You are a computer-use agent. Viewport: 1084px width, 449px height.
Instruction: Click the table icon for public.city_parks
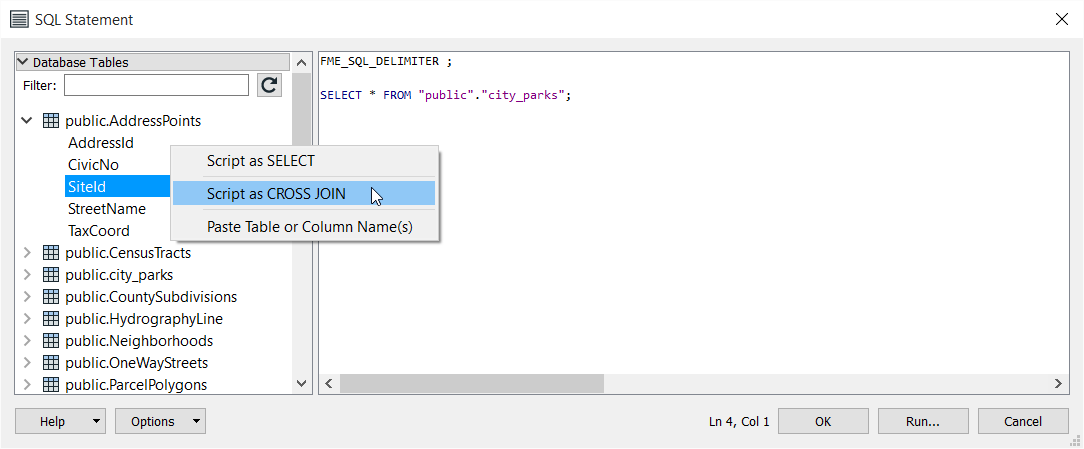pyautogui.click(x=50, y=275)
